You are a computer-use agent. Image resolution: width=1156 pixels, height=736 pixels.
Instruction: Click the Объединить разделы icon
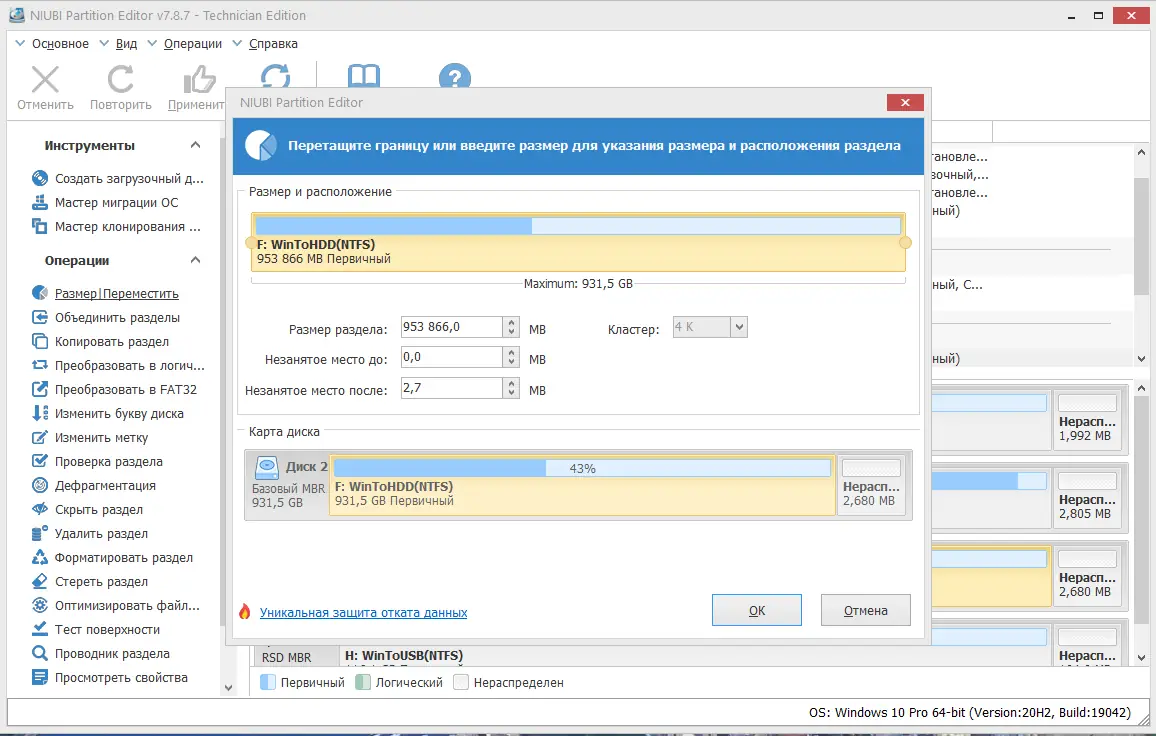[40, 317]
